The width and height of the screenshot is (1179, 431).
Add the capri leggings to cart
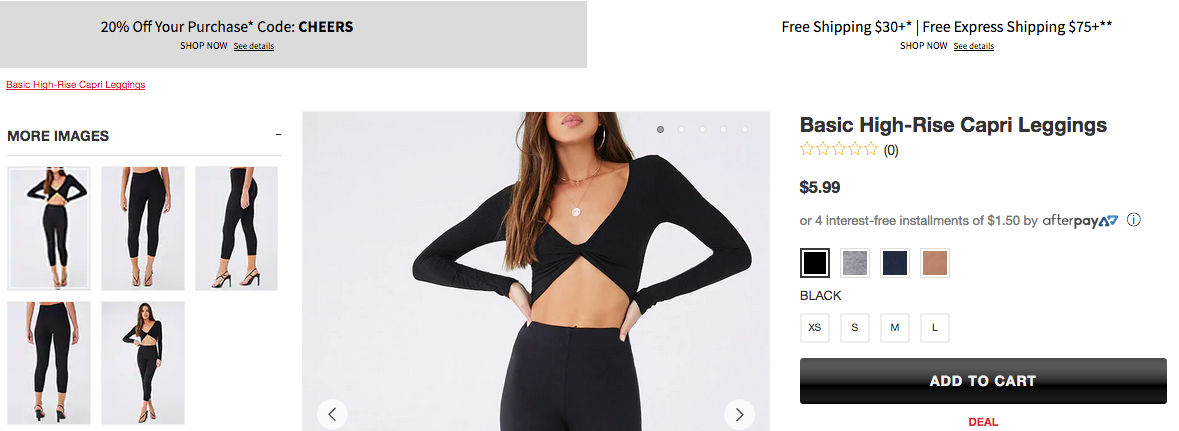tap(983, 381)
